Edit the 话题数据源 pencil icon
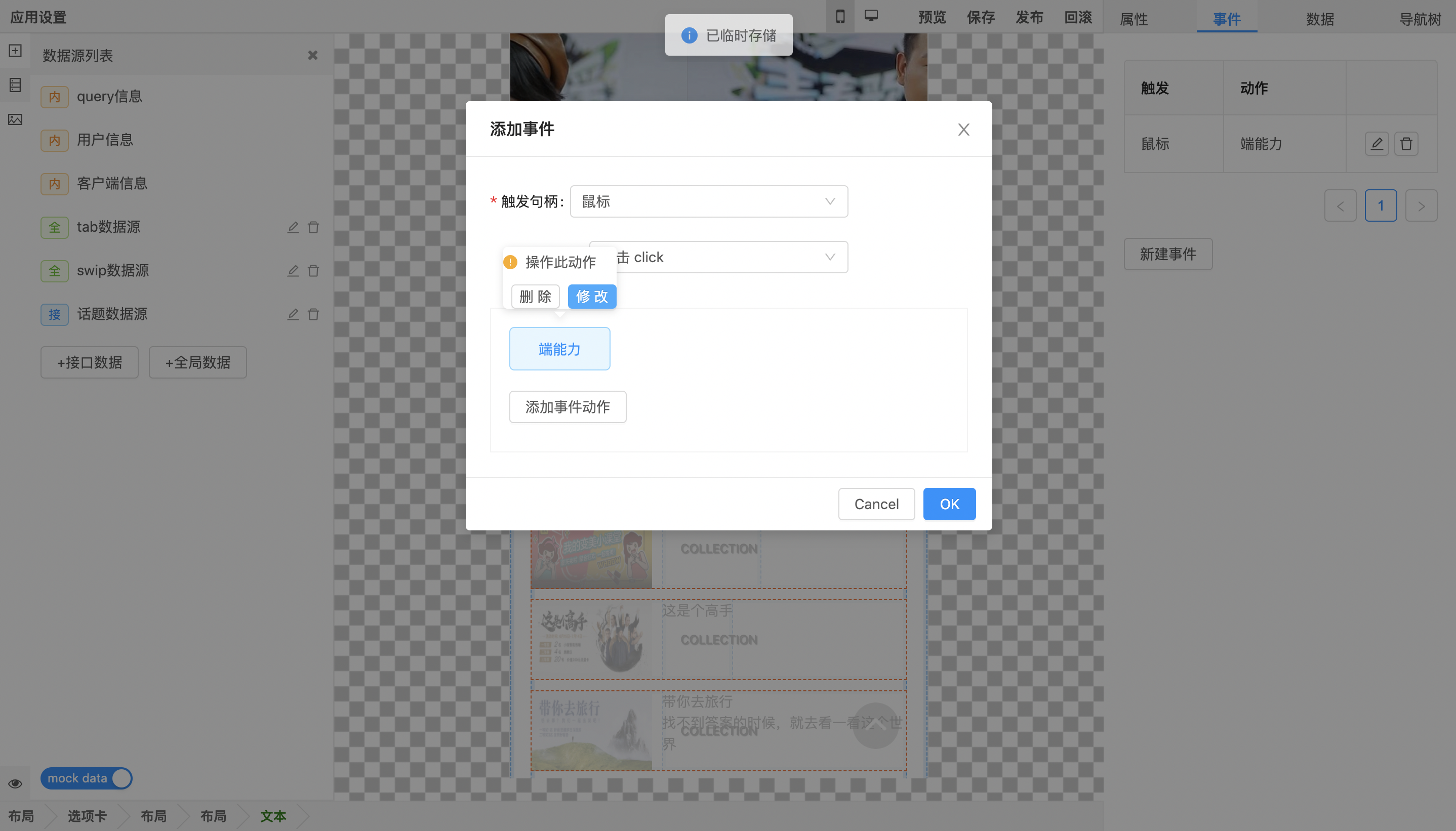This screenshot has height=831, width=1456. 293,314
